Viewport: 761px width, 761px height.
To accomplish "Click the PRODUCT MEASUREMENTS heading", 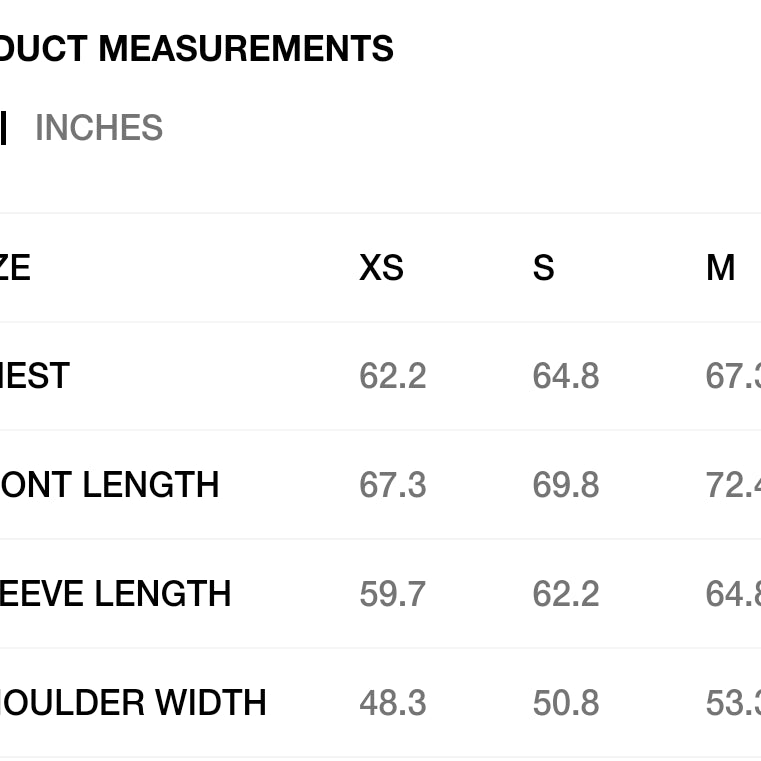I will click(x=196, y=49).
